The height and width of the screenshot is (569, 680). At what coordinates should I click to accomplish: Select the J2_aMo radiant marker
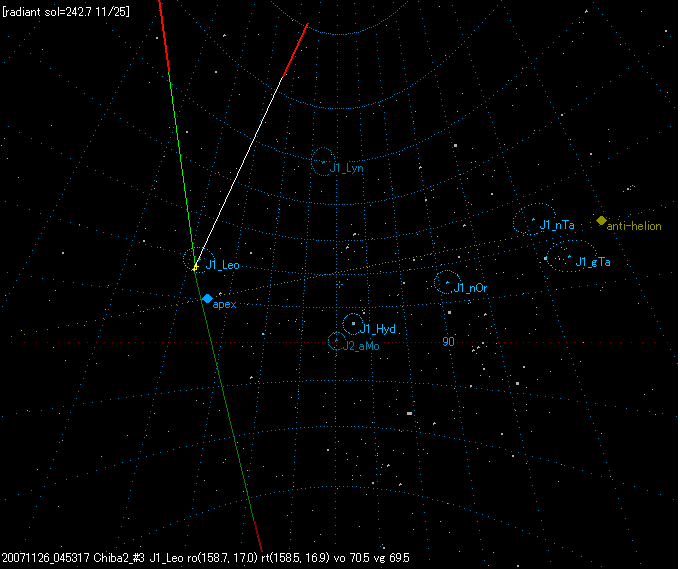click(x=336, y=341)
